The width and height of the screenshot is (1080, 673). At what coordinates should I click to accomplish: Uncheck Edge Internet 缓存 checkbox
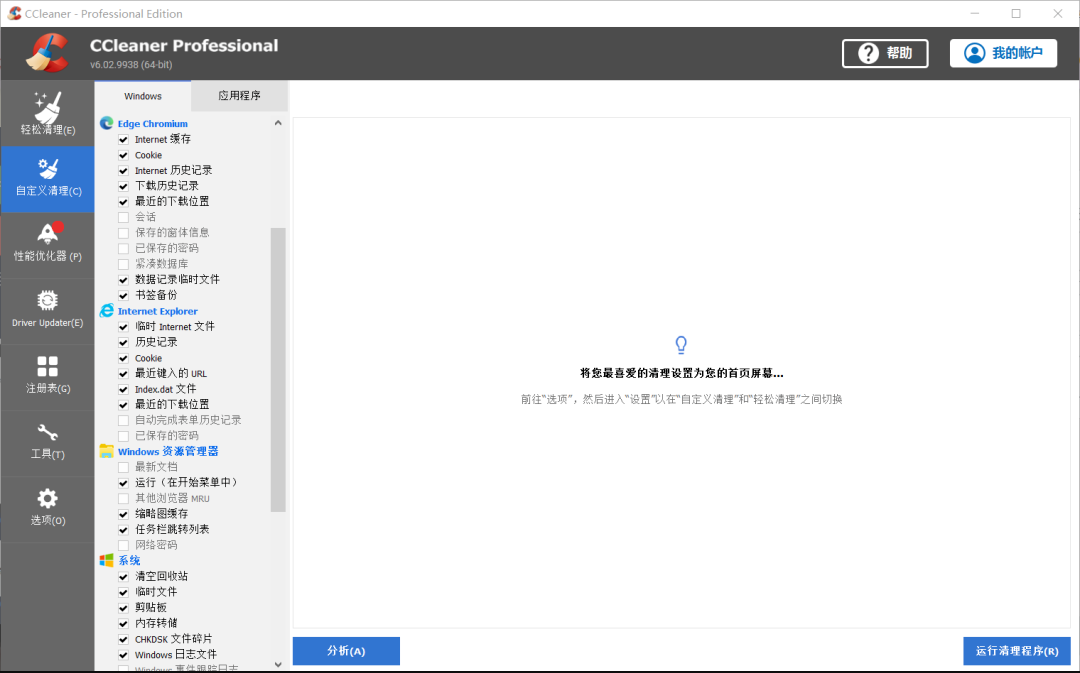coord(123,139)
